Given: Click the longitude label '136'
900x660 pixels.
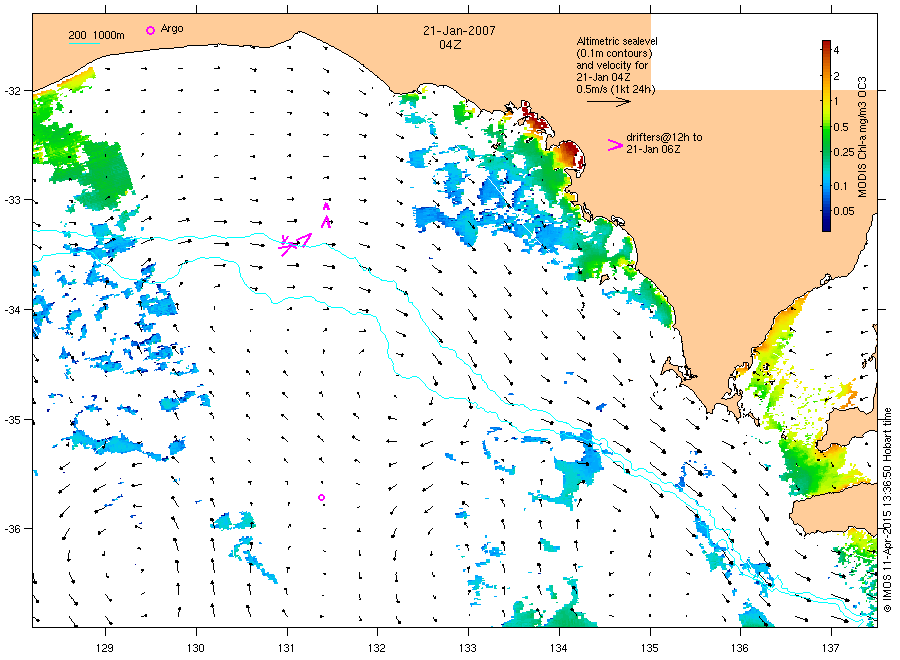Looking at the screenshot, I should point(740,648).
